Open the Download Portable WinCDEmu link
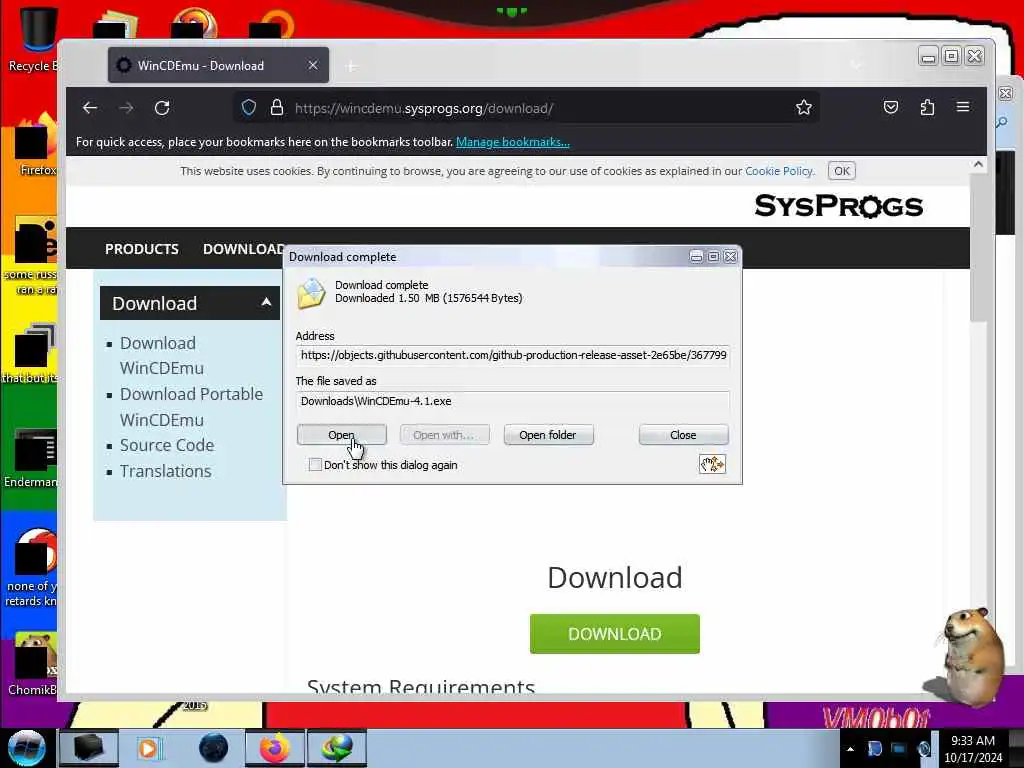 click(191, 407)
